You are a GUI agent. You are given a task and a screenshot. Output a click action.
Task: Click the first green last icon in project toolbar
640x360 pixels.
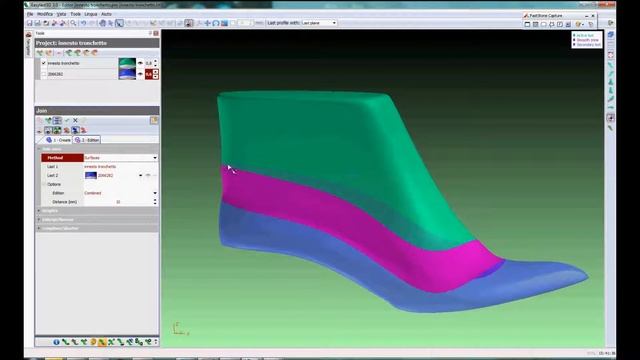coord(40,53)
